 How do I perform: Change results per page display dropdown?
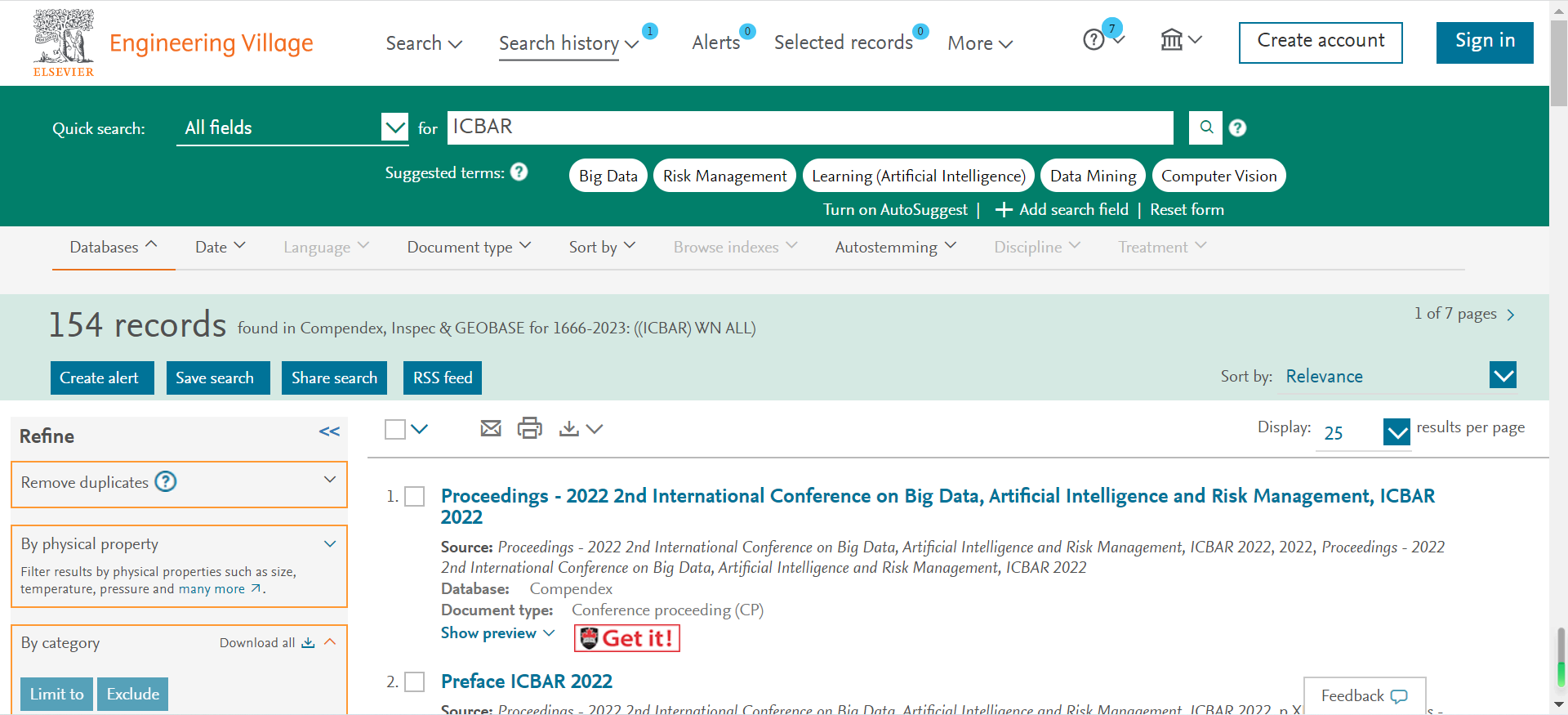pos(1396,432)
